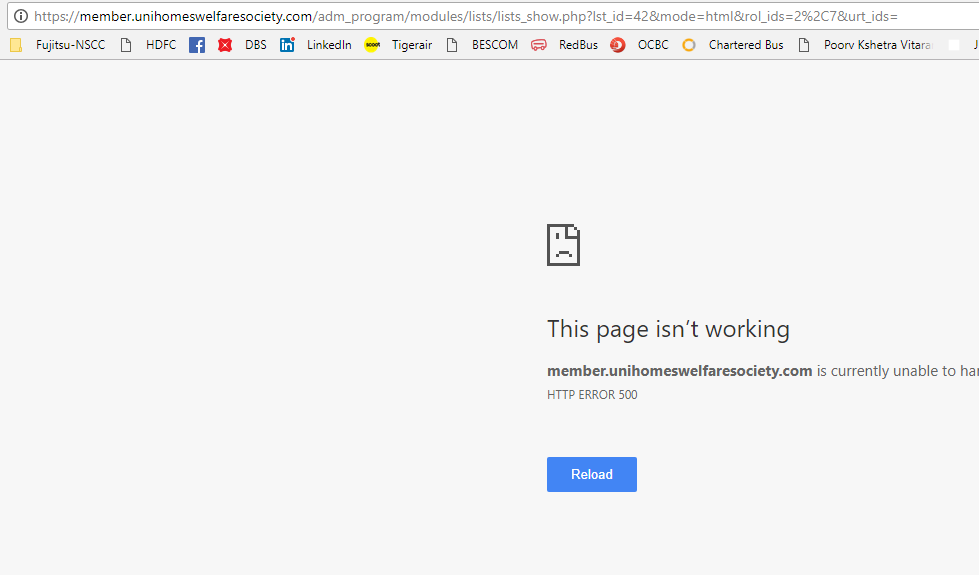Screen dimensions: 979x575
Task: Click the 'This page isn't working' heading
Action: 668,329
